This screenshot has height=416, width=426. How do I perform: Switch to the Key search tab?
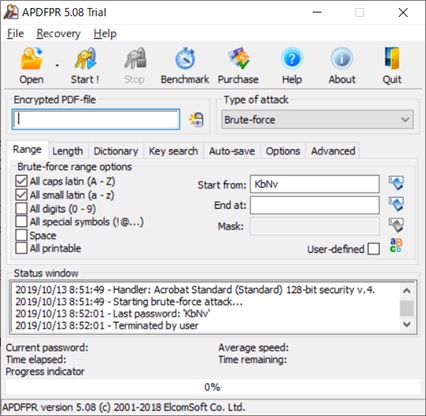tap(173, 151)
